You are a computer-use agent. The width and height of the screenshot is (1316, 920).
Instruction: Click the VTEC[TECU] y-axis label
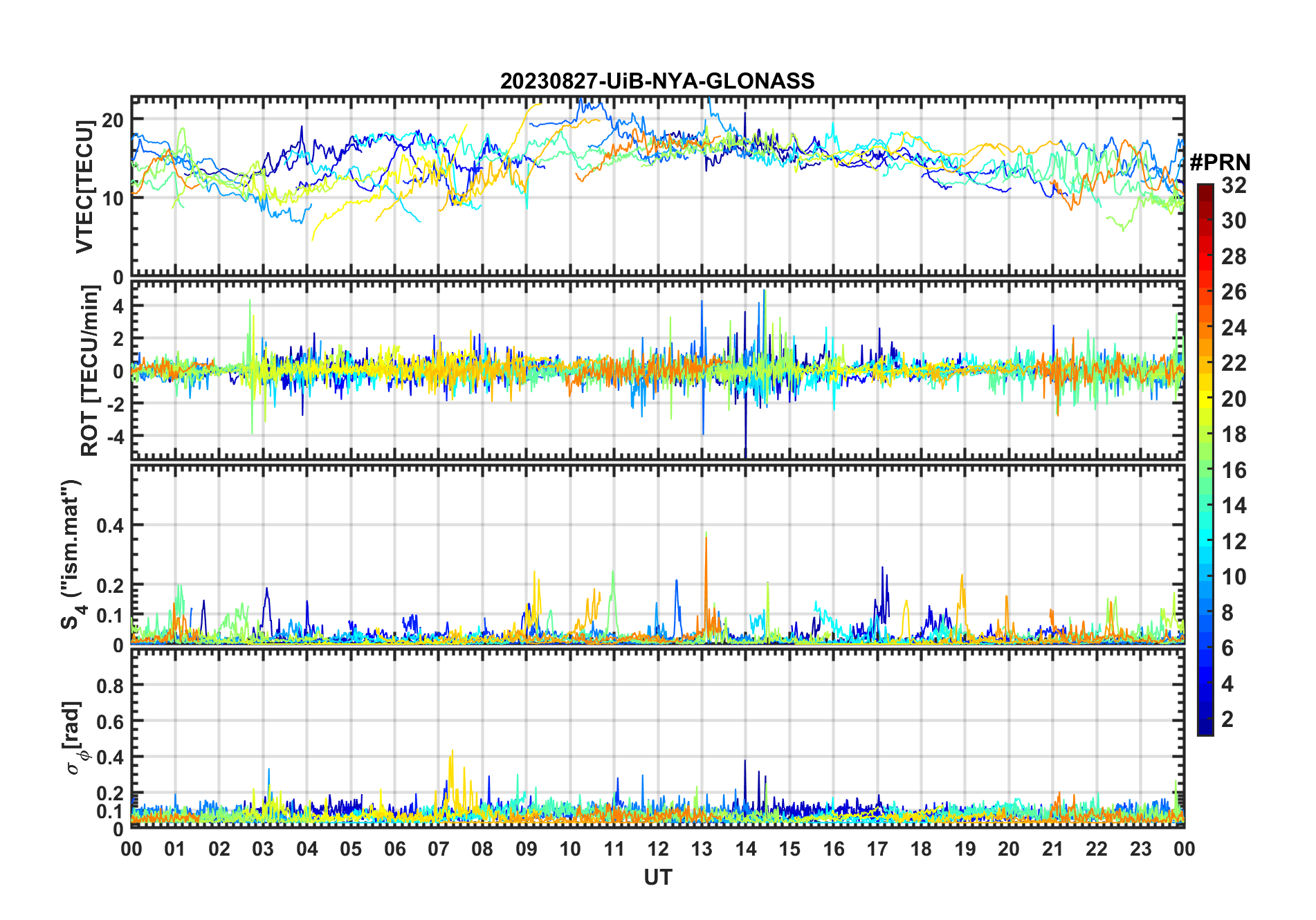coord(84,187)
